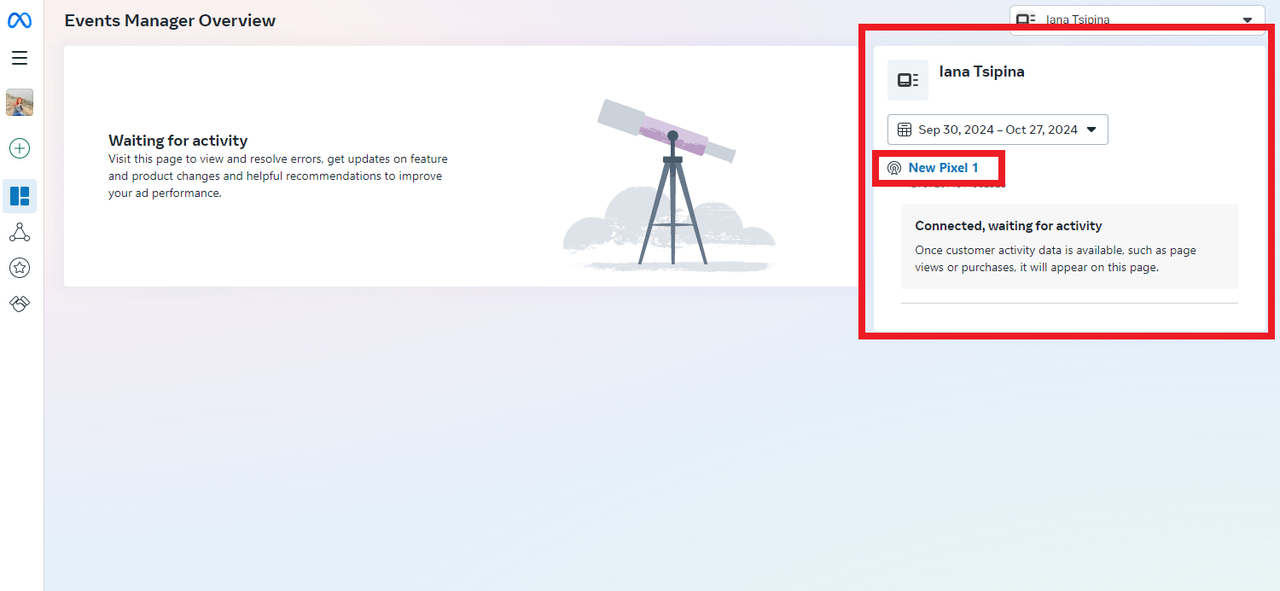
Task: Select the Overview icon in the sidebar
Action: point(20,196)
